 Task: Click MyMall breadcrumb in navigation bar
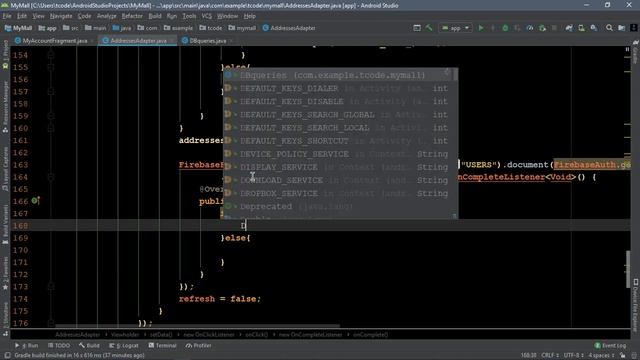tap(18, 28)
